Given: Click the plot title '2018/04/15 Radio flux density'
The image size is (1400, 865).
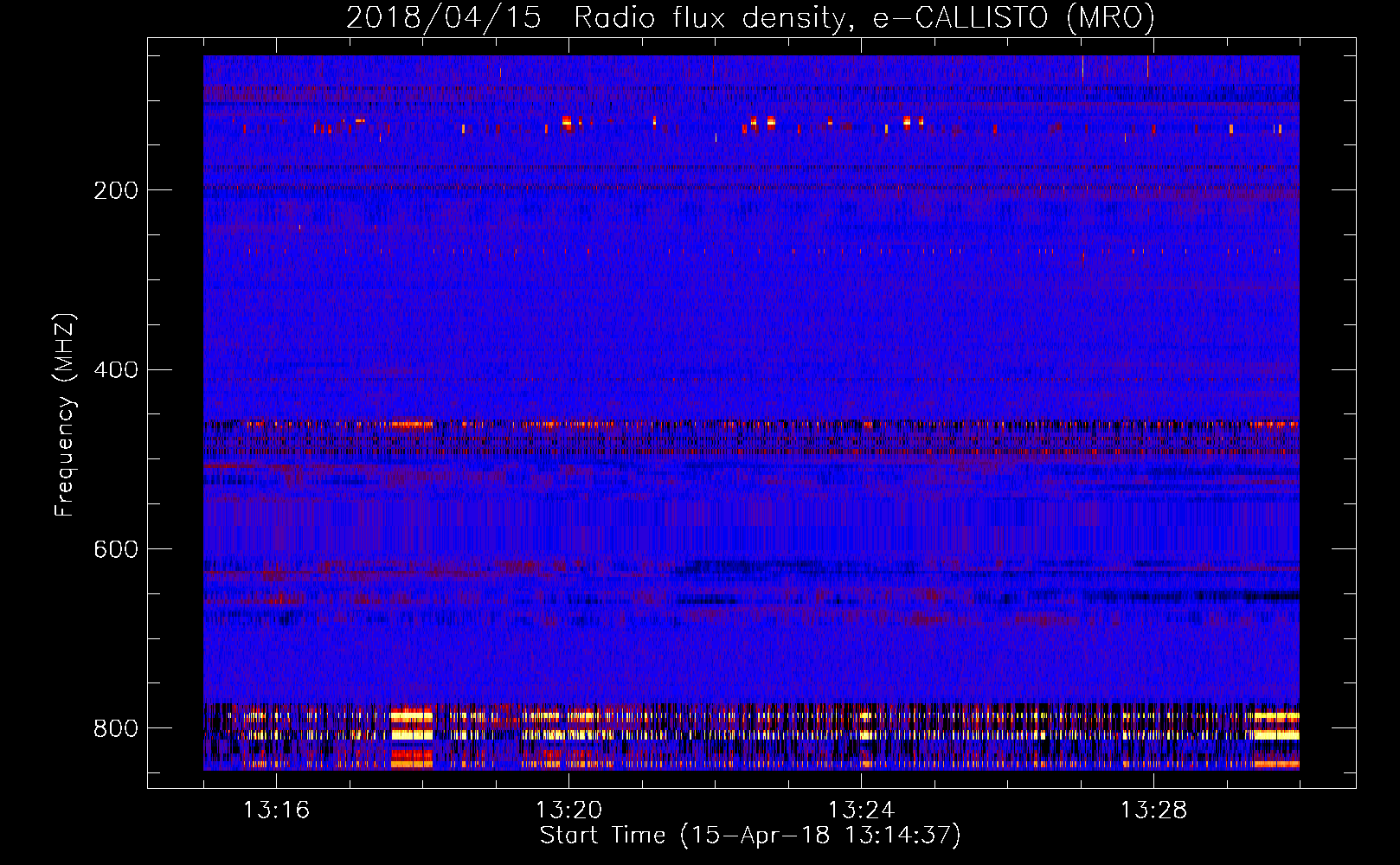Looking at the screenshot, I should pyautogui.click(x=750, y=18).
